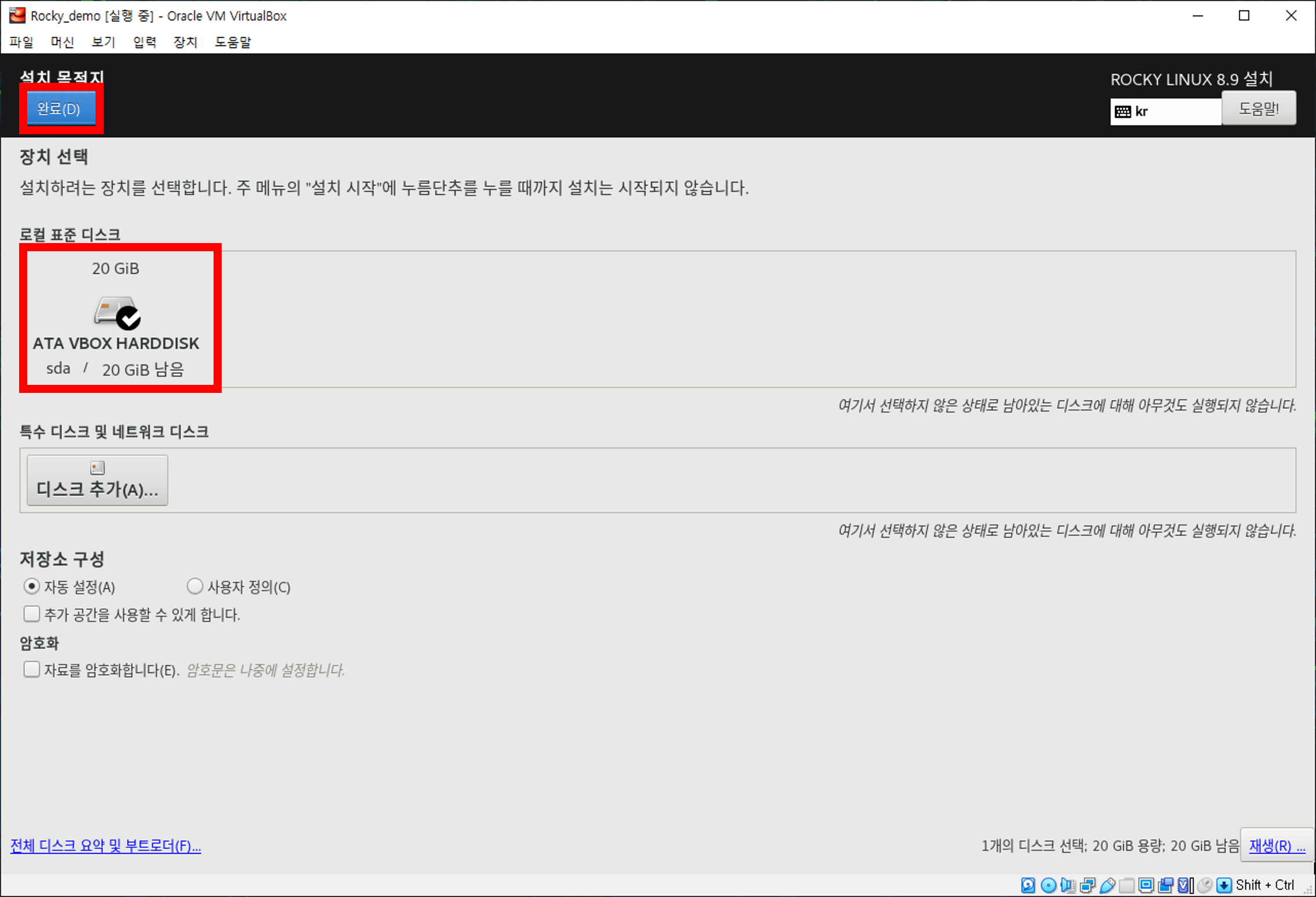This screenshot has height=897, width=1316.
Task: Click the shared folders status icon
Action: tap(1126, 885)
